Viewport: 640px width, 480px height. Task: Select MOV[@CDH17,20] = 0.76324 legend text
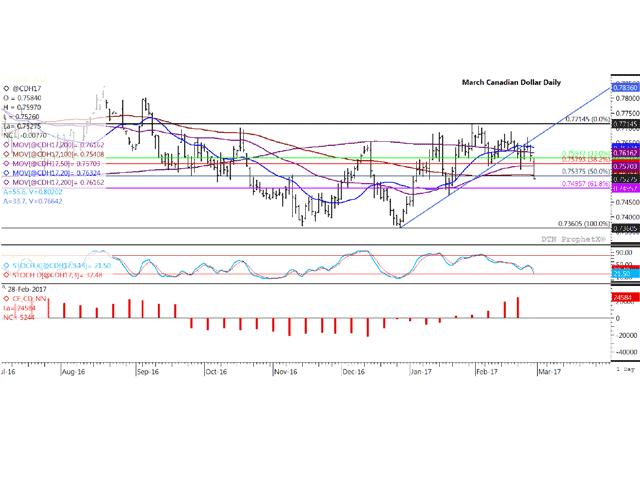(x=56, y=173)
